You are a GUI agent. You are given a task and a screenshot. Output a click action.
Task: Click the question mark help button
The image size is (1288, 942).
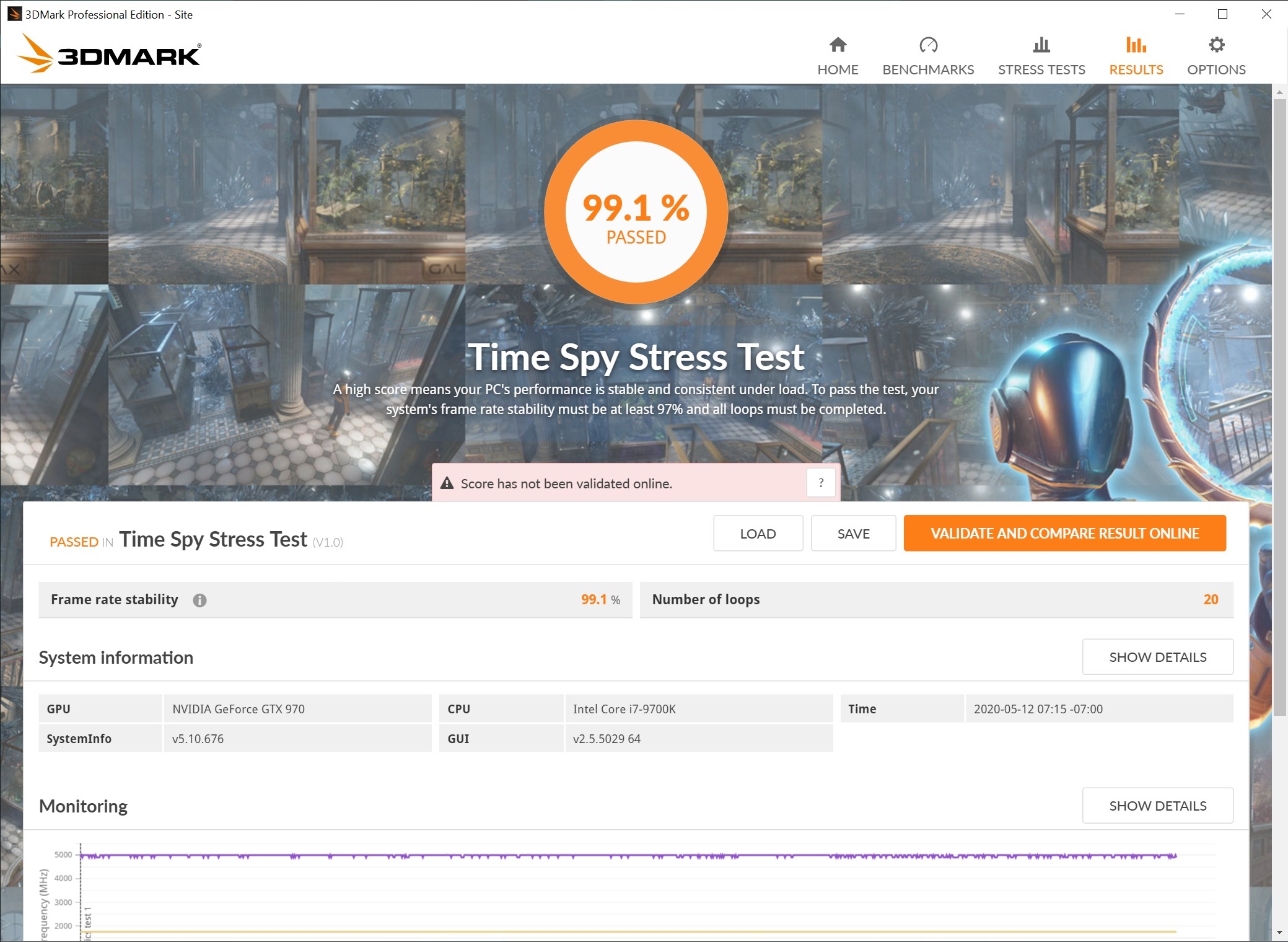[x=821, y=483]
